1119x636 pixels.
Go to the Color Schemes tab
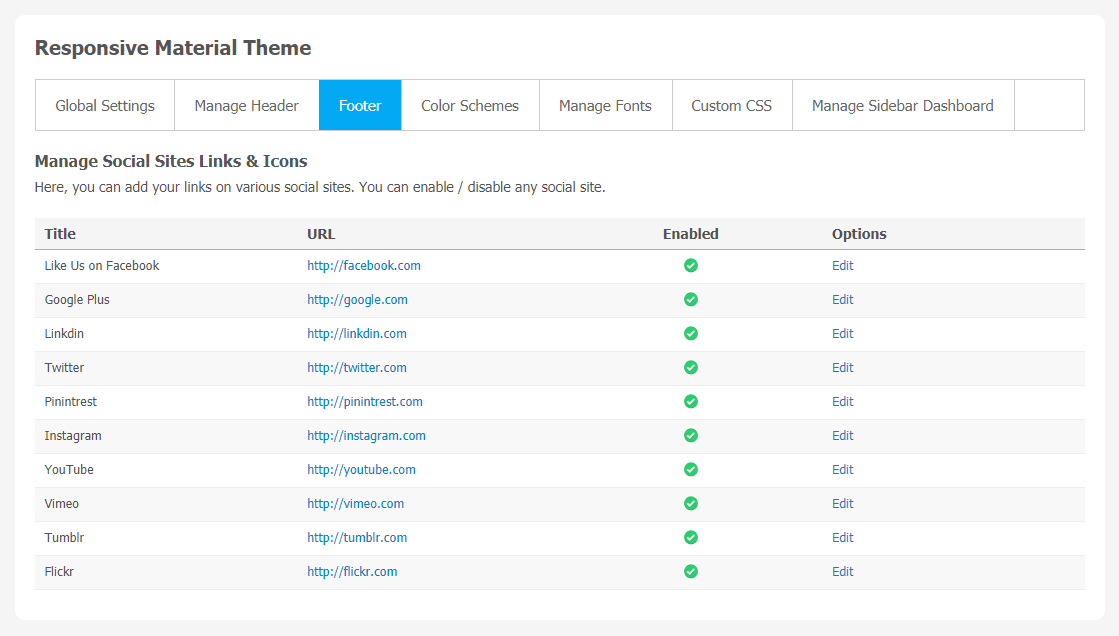[470, 106]
